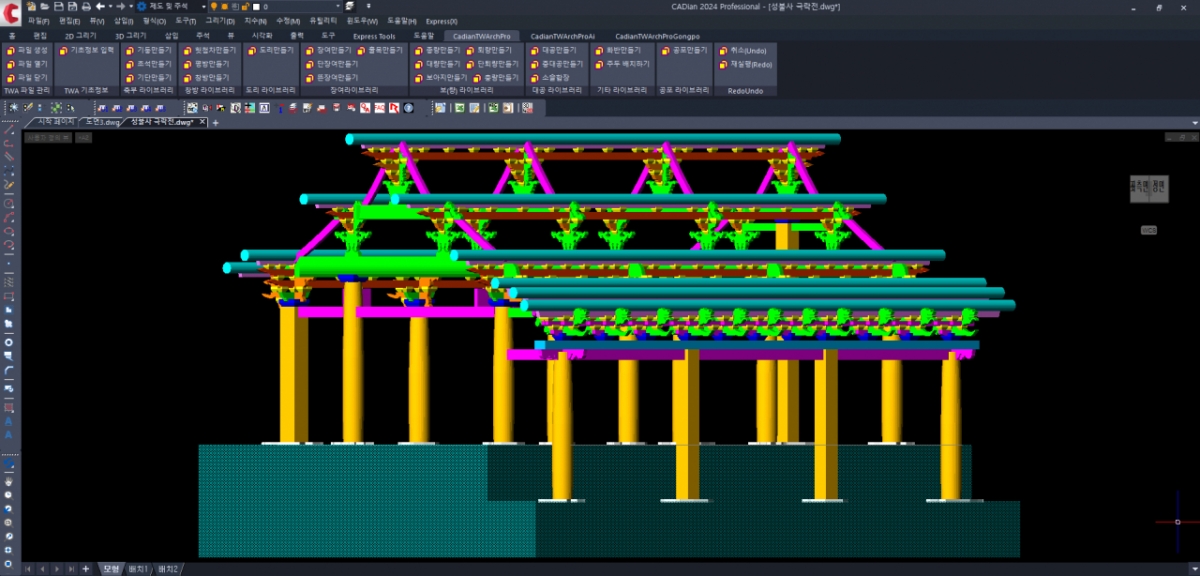The width and height of the screenshot is (1200, 576).
Task: Click the layer 0 white color swatch
Action: pyautogui.click(x=256, y=6)
